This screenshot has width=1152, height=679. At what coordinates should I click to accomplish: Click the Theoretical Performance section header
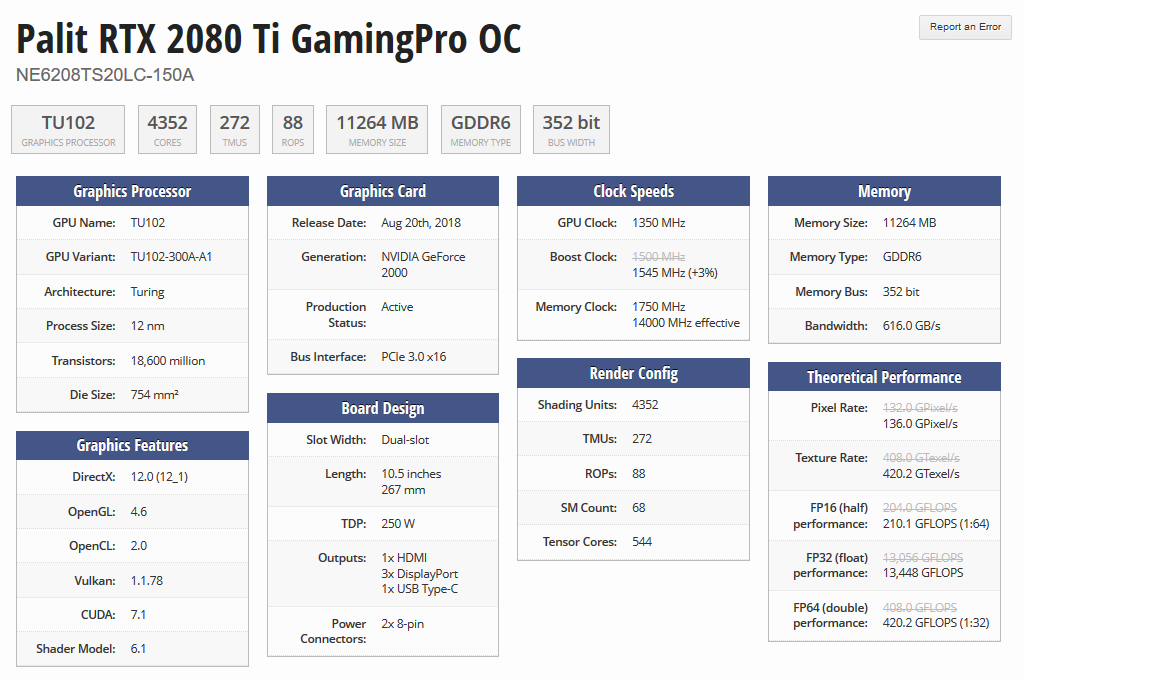tap(885, 377)
